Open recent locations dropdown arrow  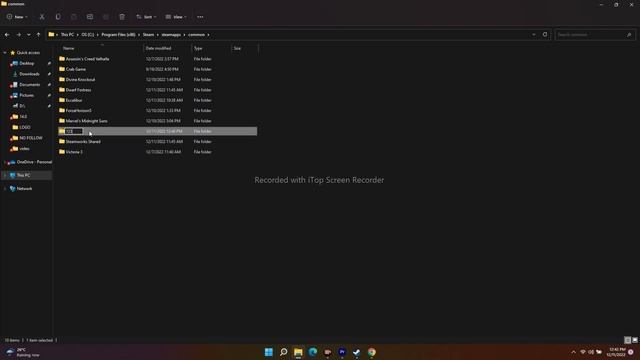29,35
